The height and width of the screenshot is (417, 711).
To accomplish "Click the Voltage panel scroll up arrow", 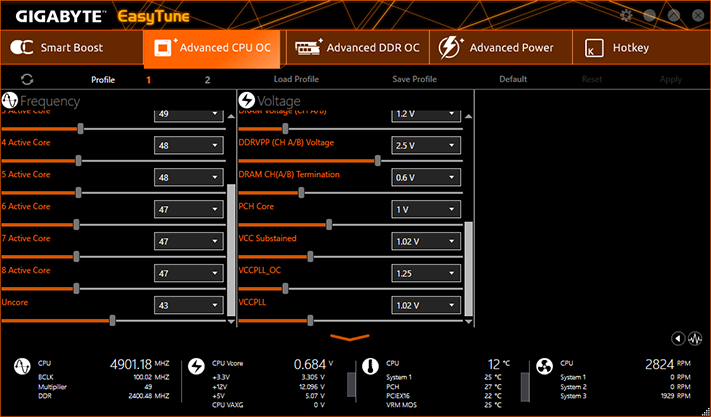I will click(x=468, y=116).
